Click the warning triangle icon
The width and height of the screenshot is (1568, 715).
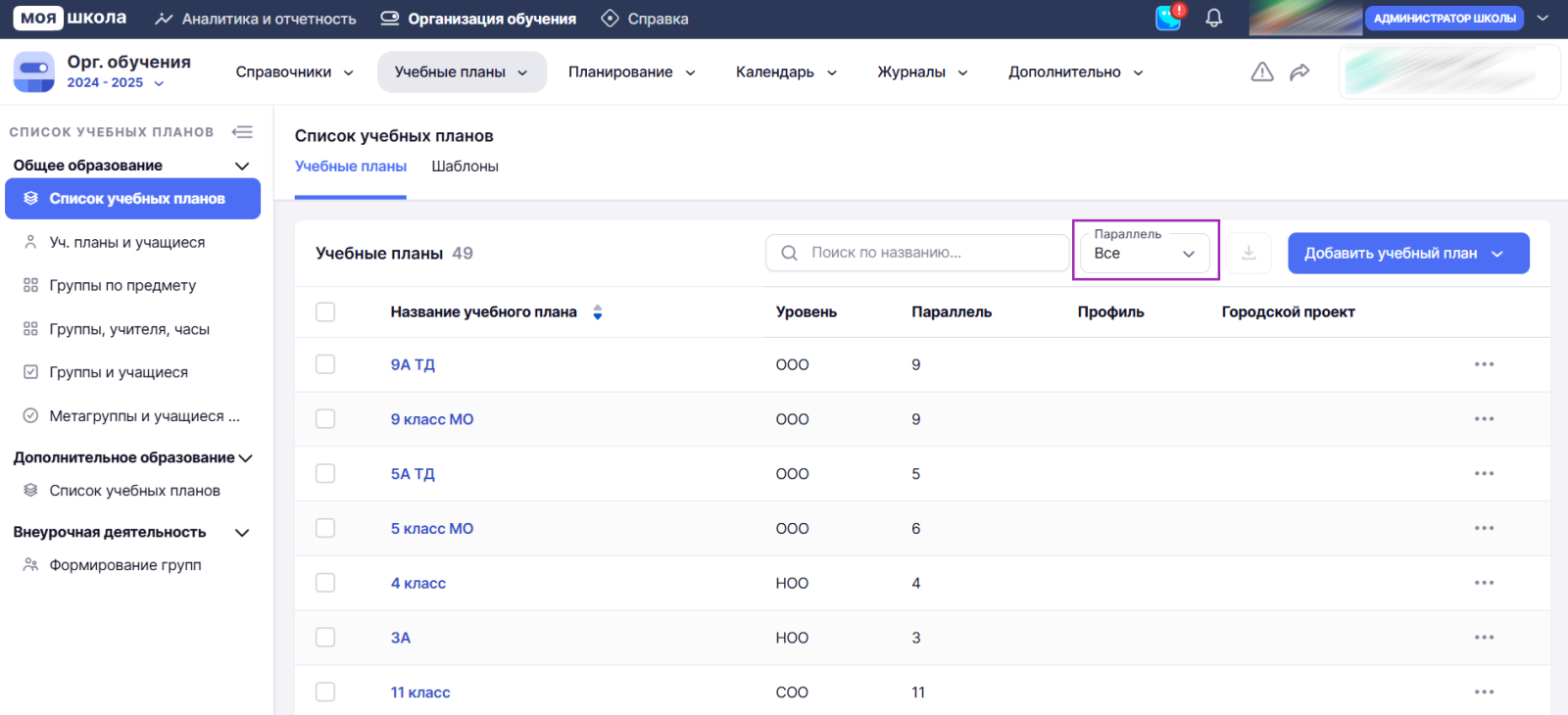click(x=1262, y=71)
